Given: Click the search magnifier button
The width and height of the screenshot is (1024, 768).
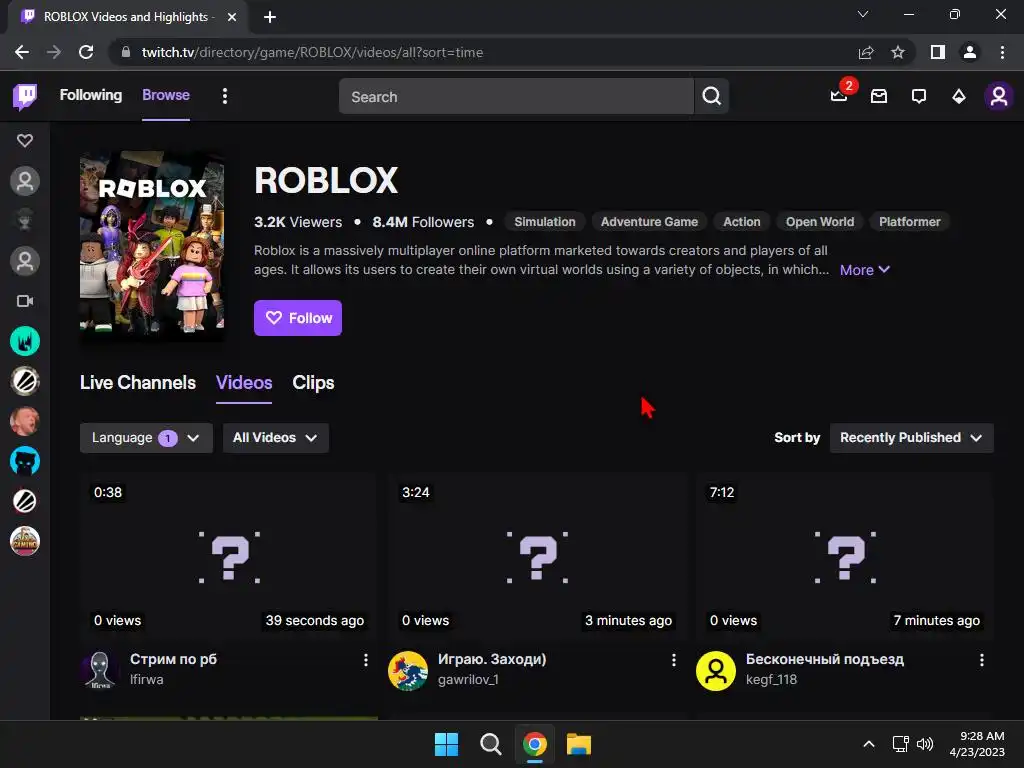Looking at the screenshot, I should (712, 97).
